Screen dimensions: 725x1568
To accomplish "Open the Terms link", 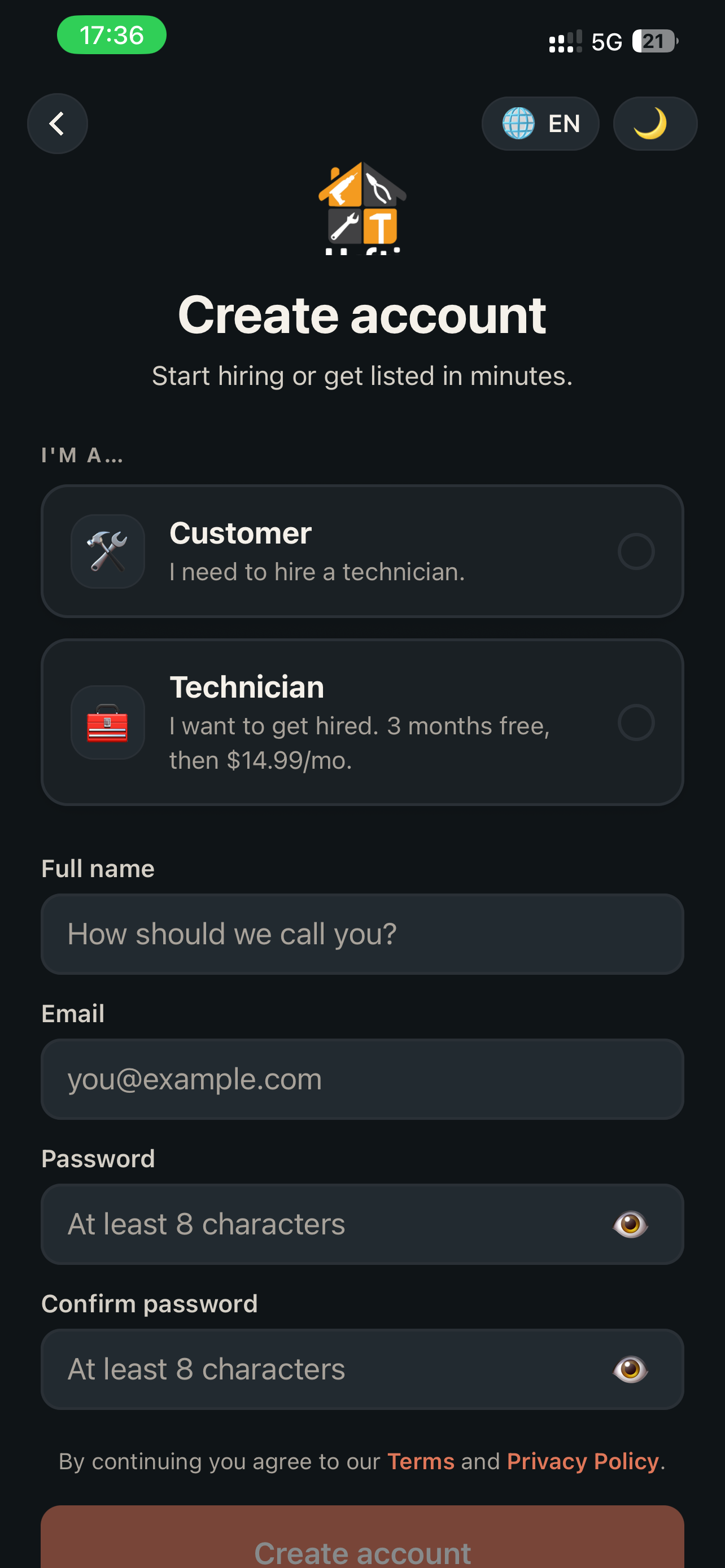I will (x=421, y=1461).
